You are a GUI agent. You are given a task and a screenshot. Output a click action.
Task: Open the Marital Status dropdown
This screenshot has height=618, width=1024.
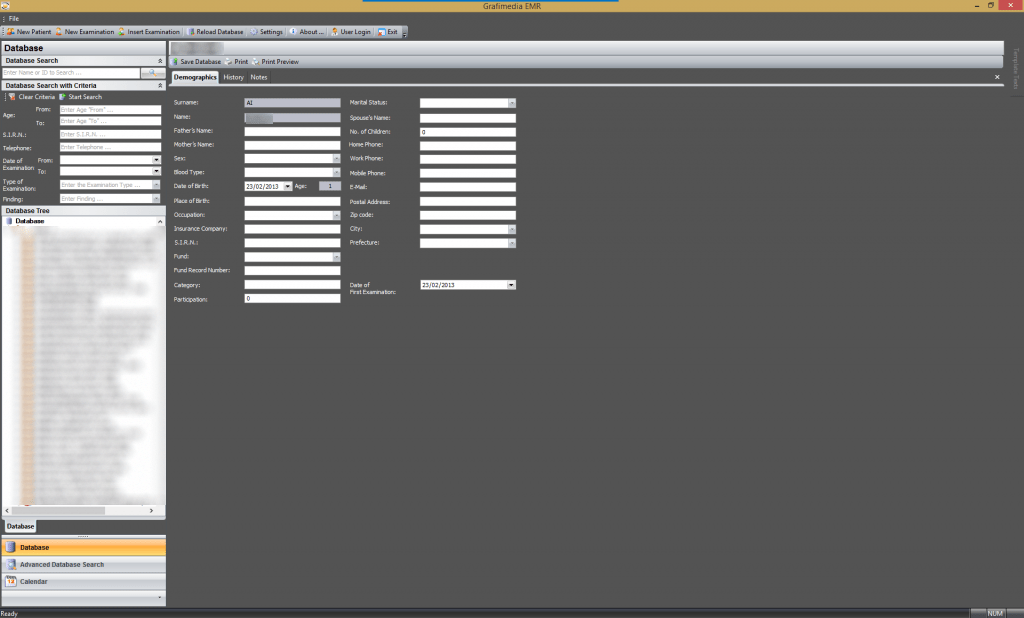point(511,102)
